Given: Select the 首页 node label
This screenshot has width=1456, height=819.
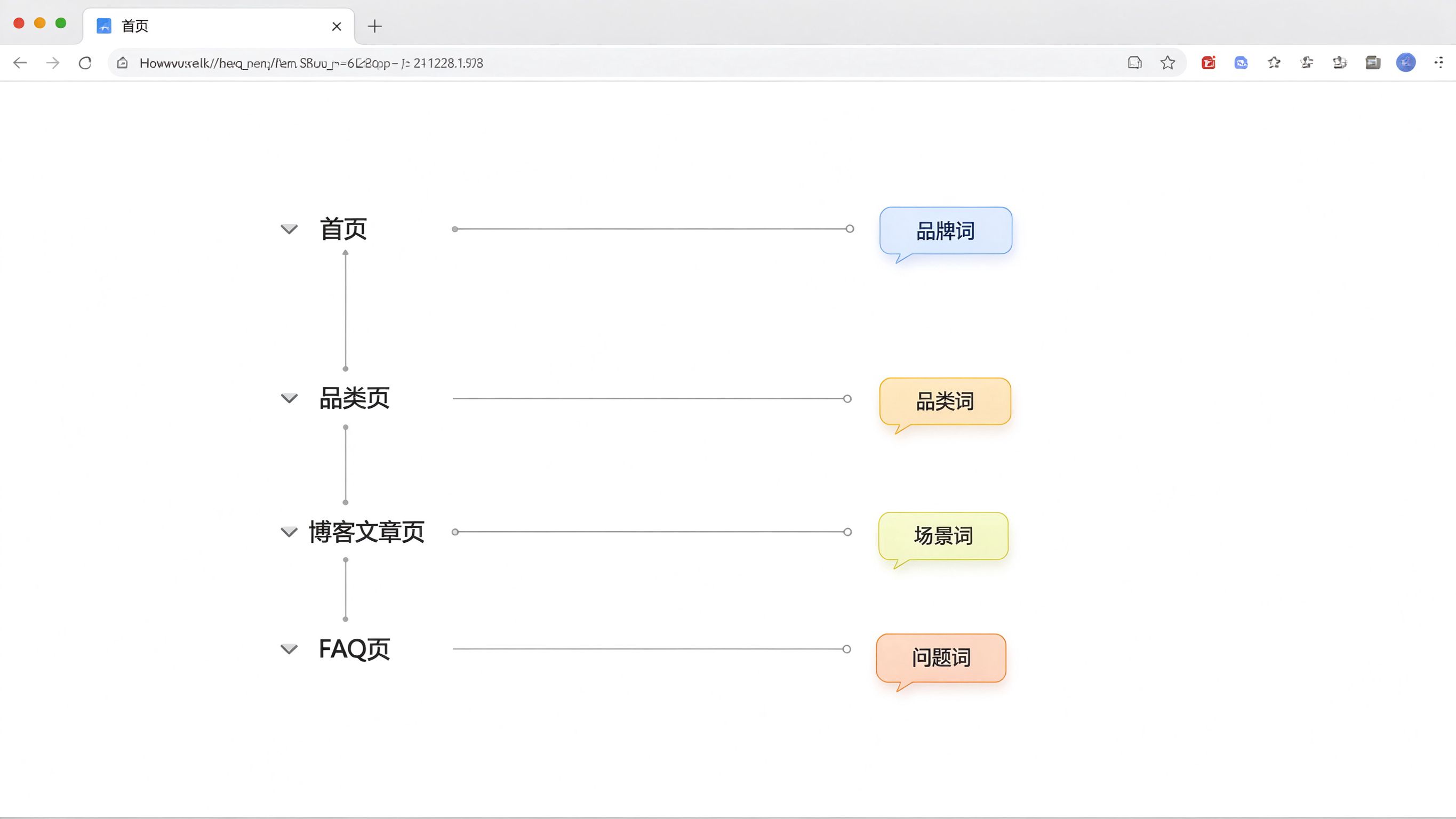Looking at the screenshot, I should (343, 229).
